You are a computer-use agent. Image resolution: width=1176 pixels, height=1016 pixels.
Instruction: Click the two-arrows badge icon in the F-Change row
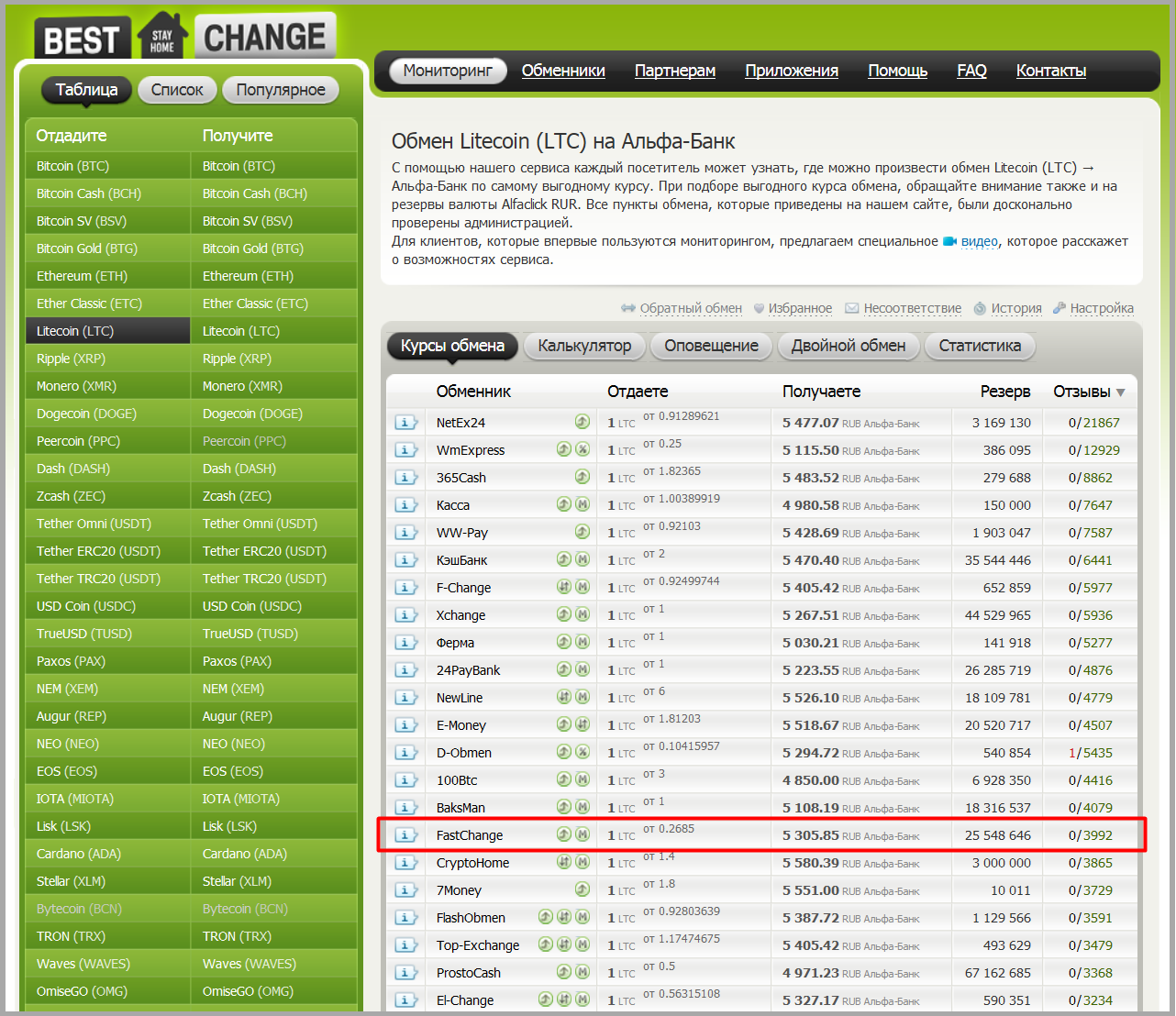coord(564,587)
